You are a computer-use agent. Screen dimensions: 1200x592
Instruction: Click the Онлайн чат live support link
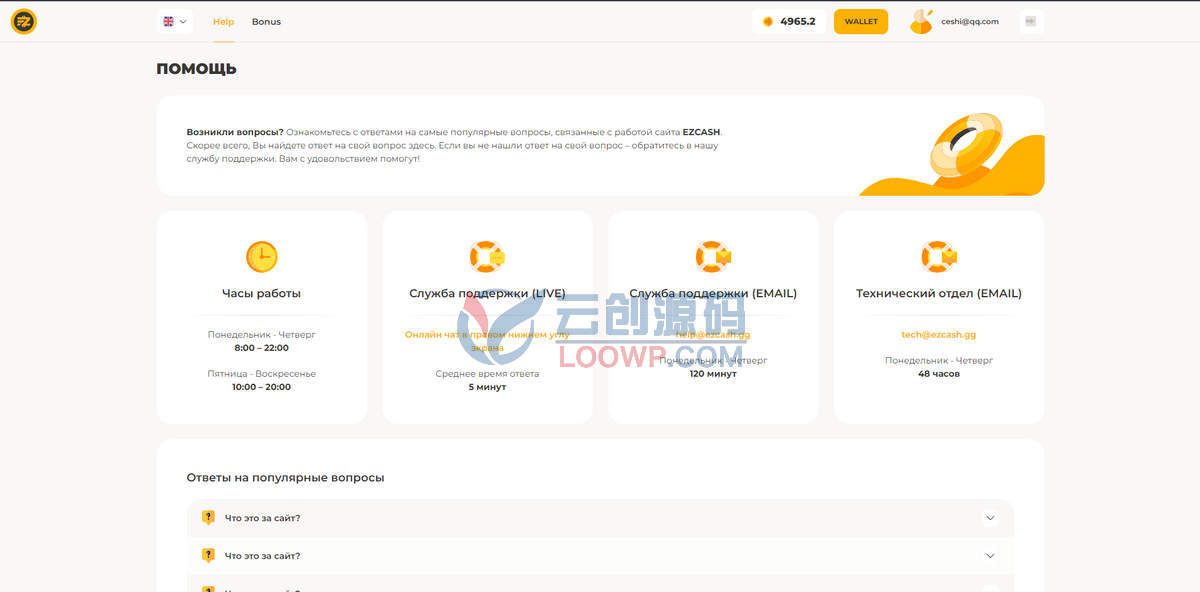[x=487, y=341]
